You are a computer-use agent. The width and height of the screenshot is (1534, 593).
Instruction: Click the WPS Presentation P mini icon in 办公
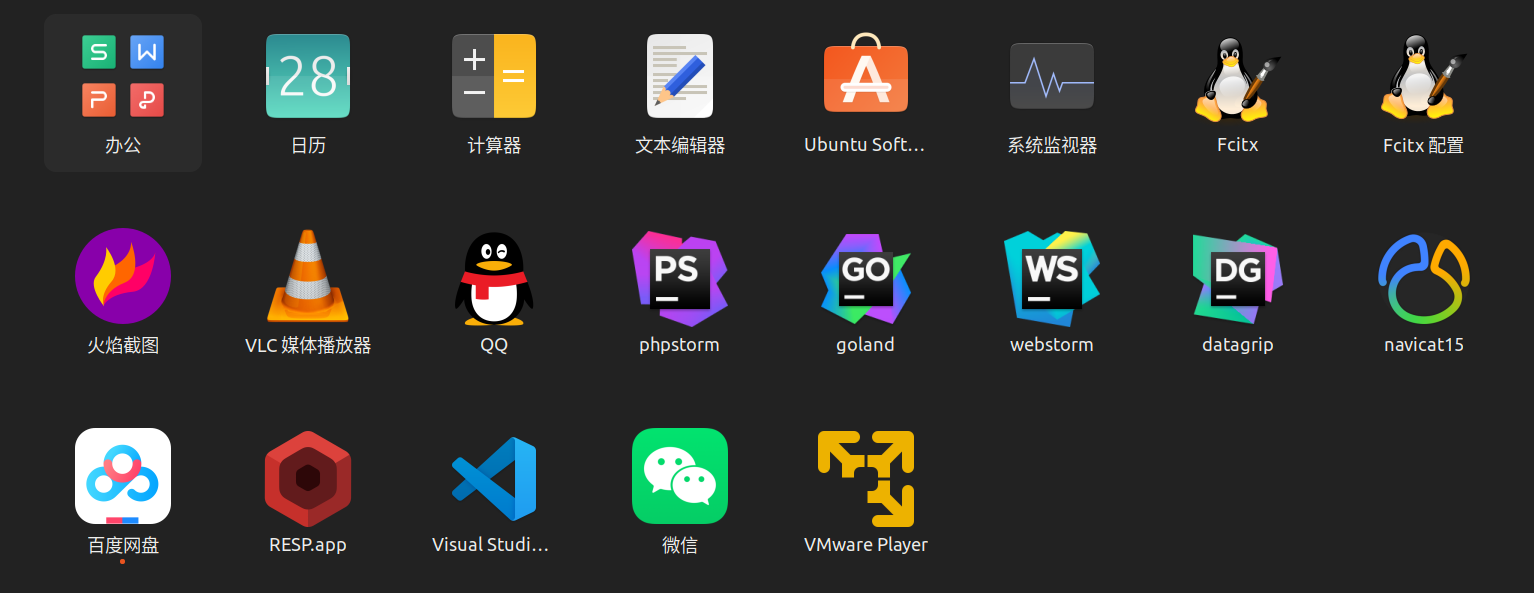click(x=99, y=100)
